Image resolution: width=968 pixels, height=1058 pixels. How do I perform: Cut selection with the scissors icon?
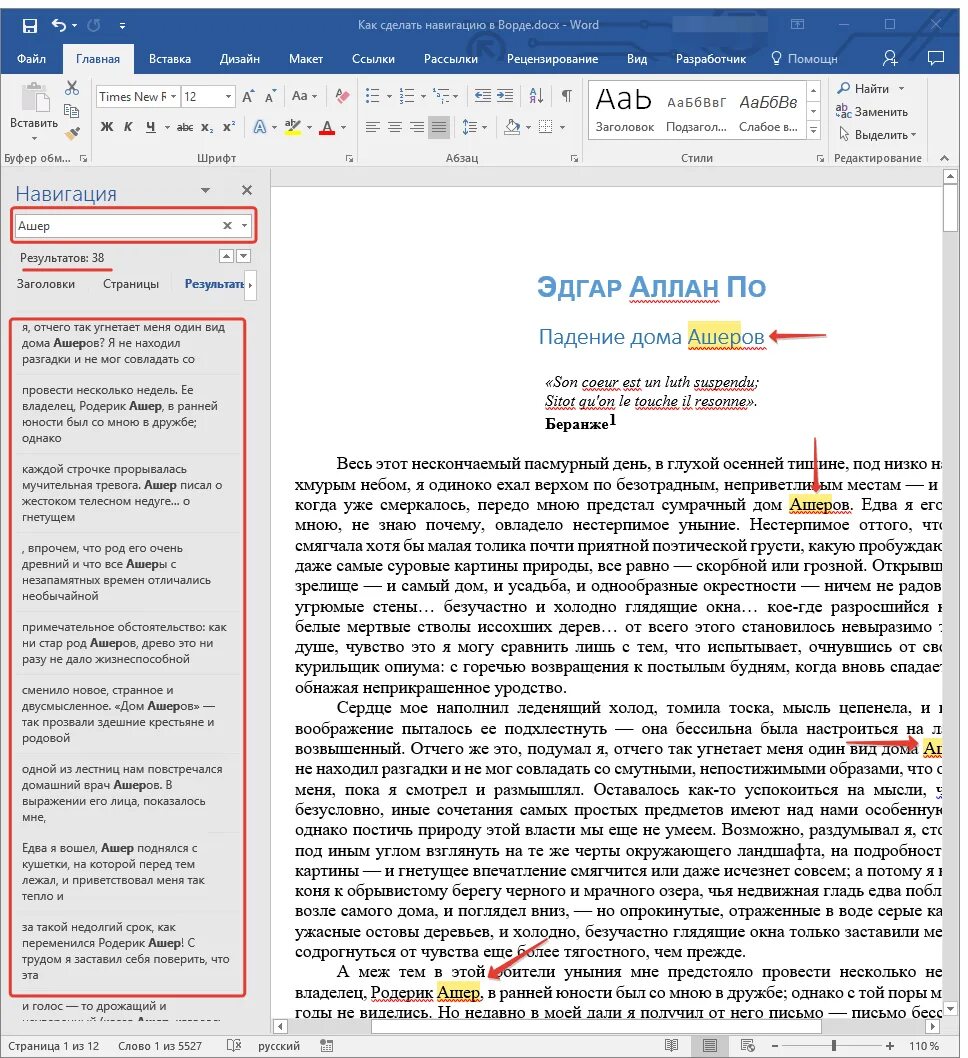click(72, 88)
